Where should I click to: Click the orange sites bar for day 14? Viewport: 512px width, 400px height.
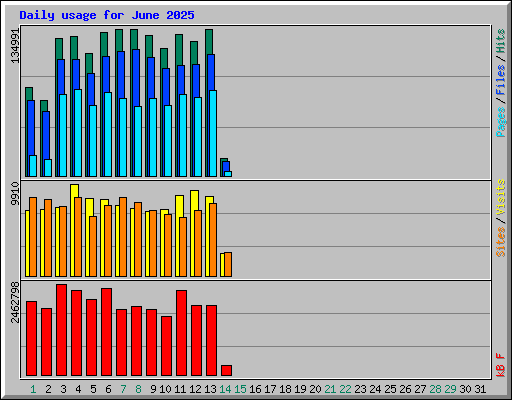pyautogui.click(x=228, y=264)
